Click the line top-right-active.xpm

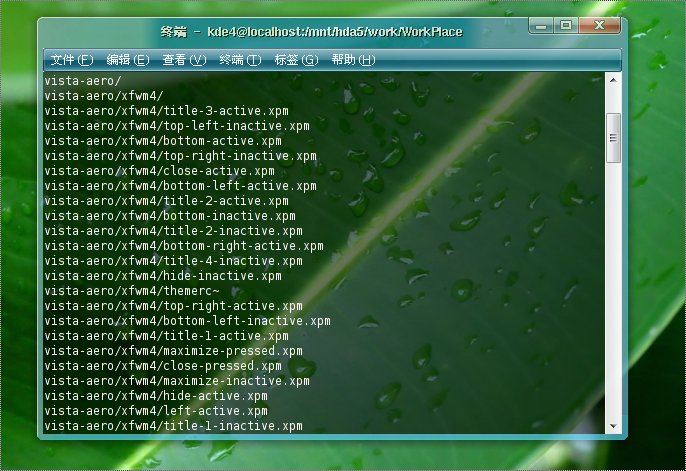(x=173, y=306)
